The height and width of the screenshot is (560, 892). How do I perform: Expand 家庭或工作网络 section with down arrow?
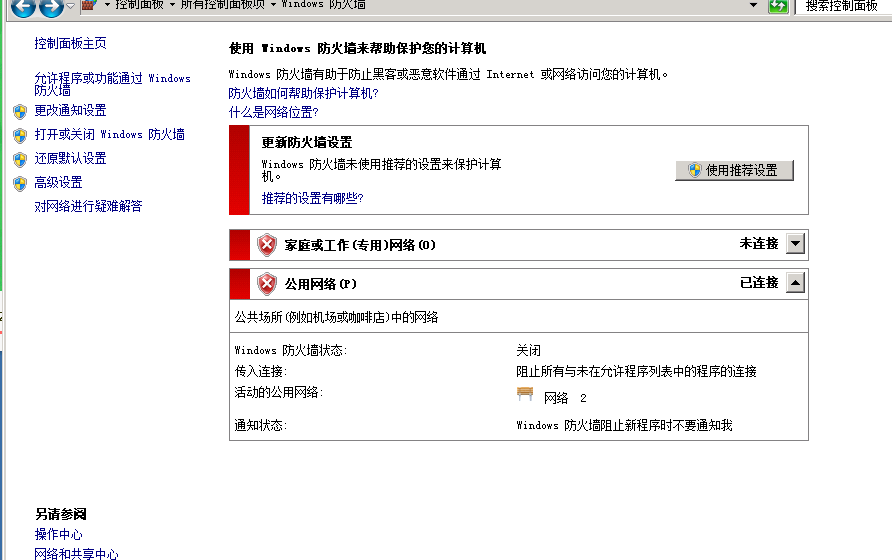pyautogui.click(x=795, y=244)
